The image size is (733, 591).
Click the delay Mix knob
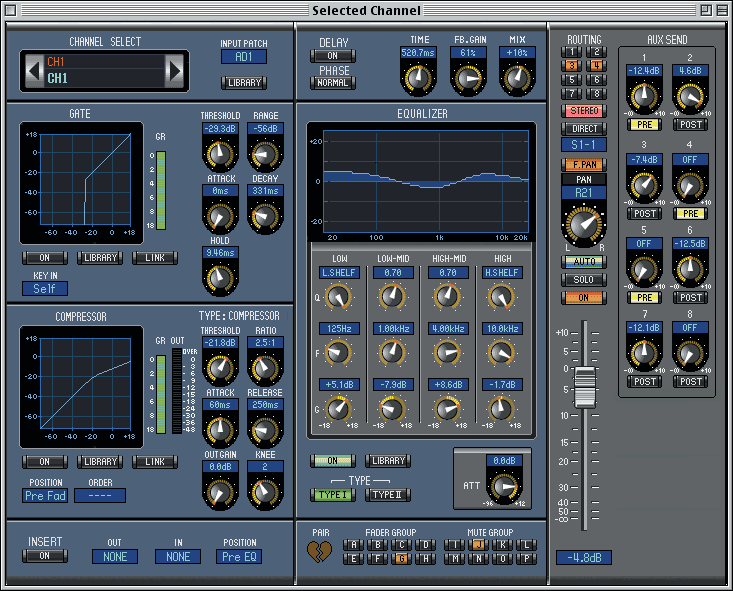click(515, 79)
